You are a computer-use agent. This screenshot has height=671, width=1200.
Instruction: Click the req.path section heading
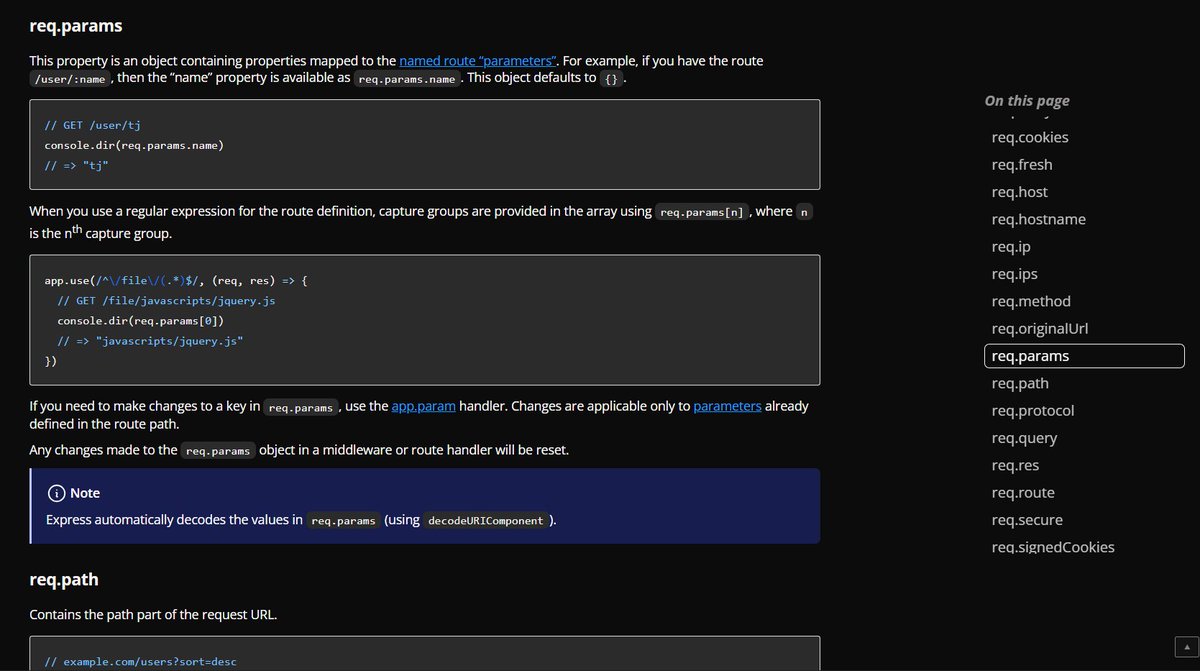point(63,579)
